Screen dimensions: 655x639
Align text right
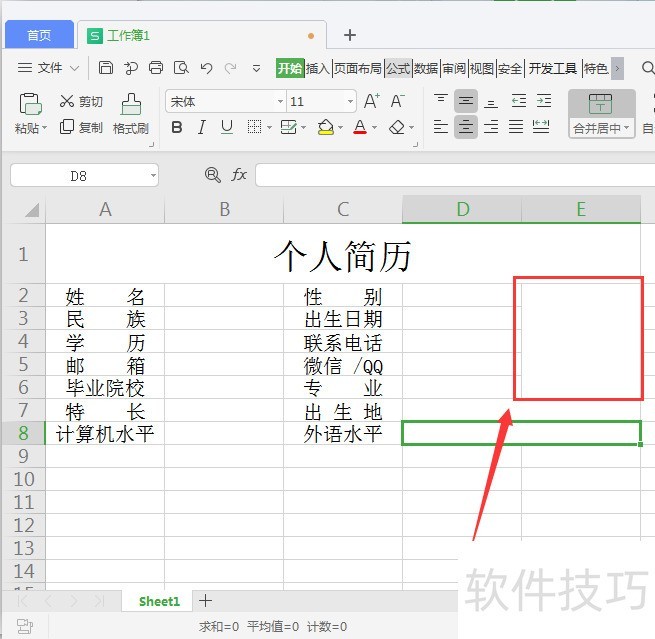pyautogui.click(x=491, y=126)
